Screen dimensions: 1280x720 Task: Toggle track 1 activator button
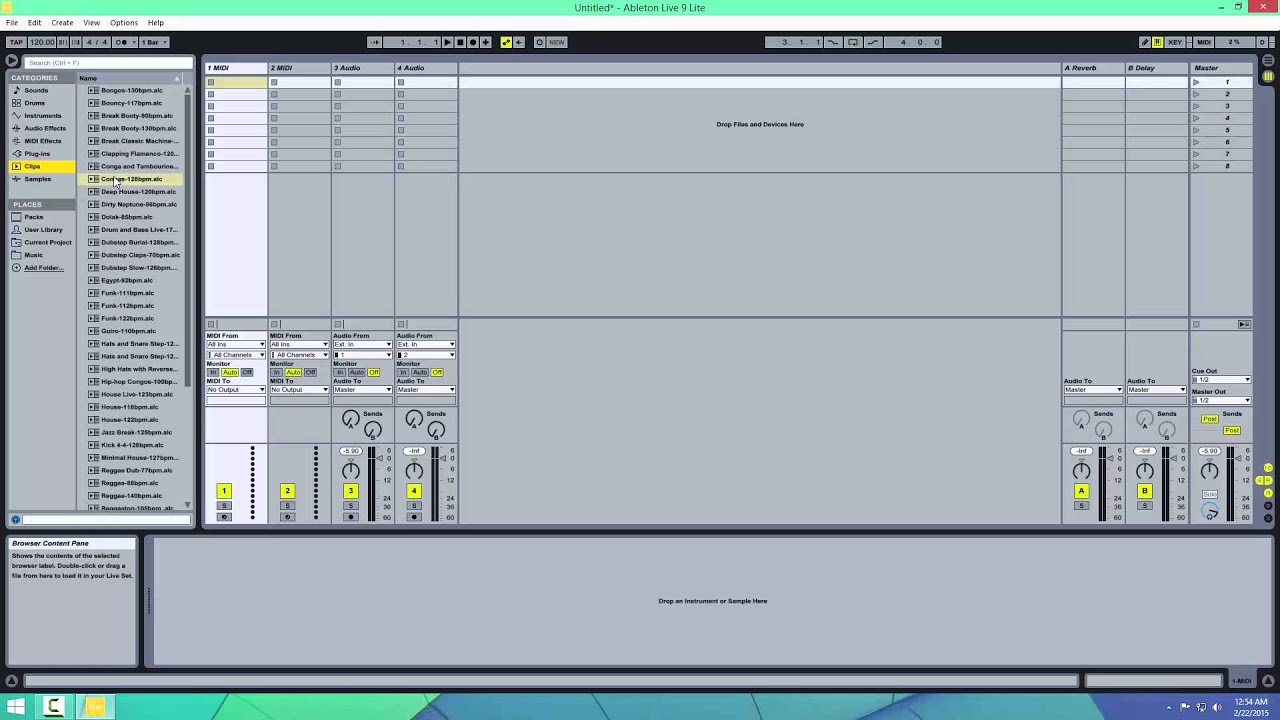click(x=224, y=491)
